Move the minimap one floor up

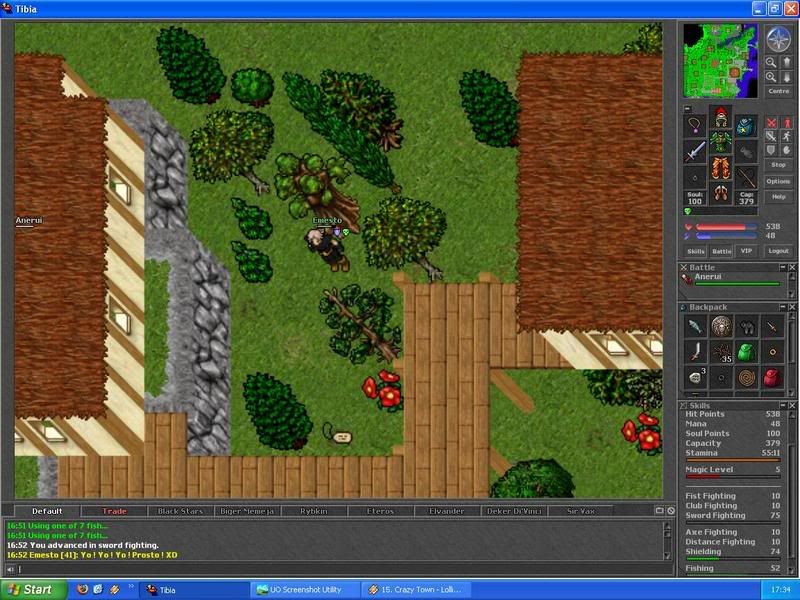tap(787, 62)
